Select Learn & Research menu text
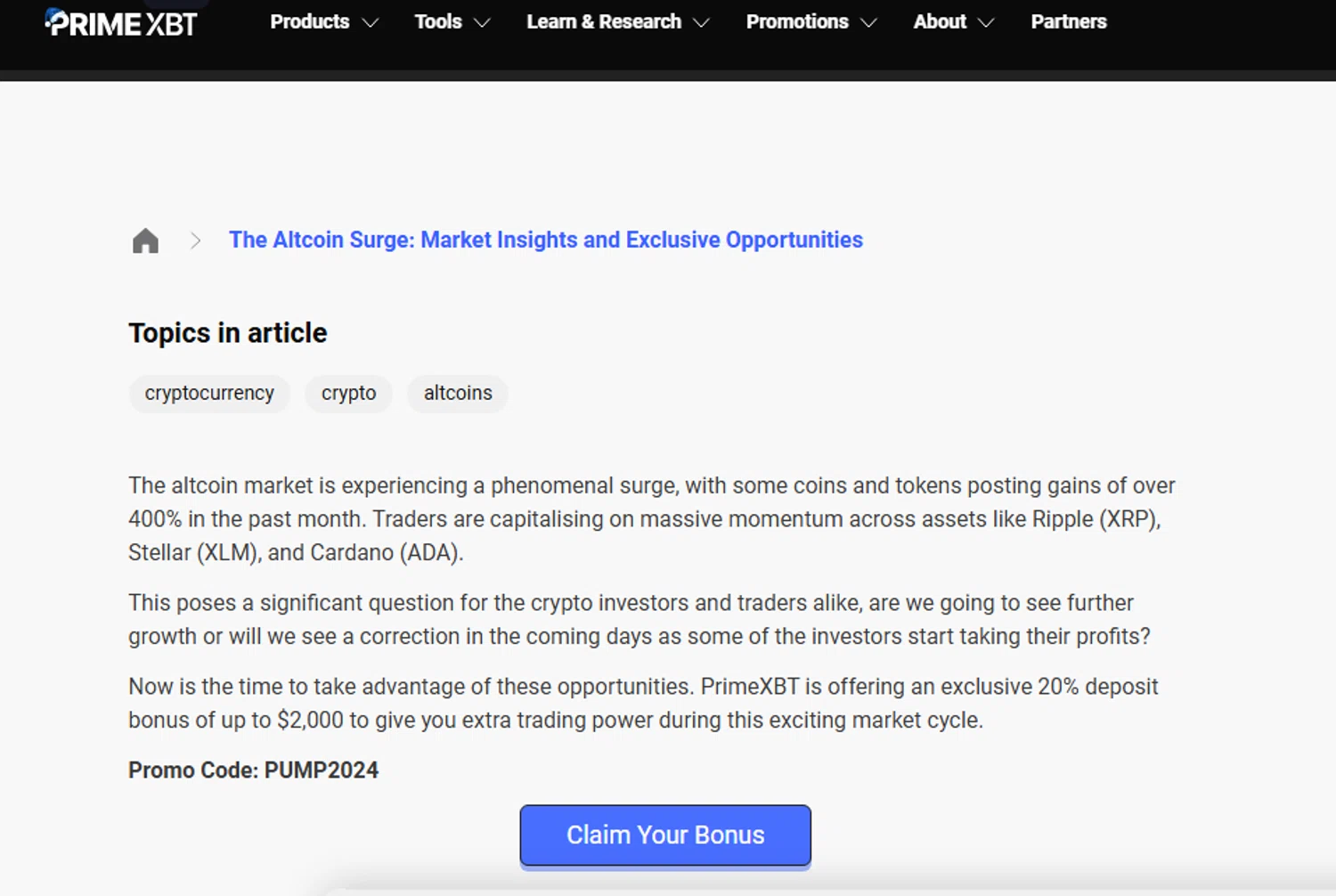 click(x=604, y=21)
